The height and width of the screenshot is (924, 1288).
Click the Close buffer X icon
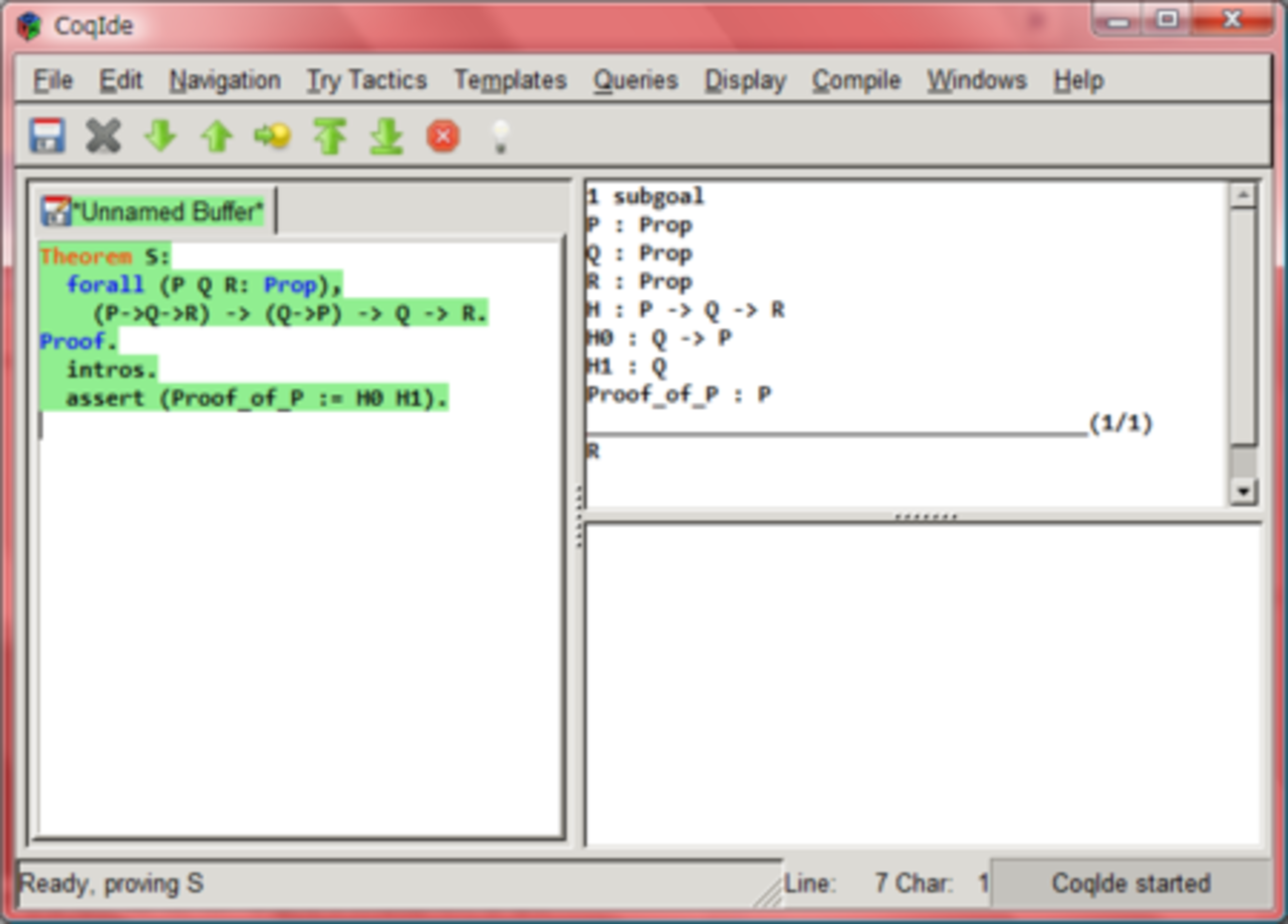103,136
